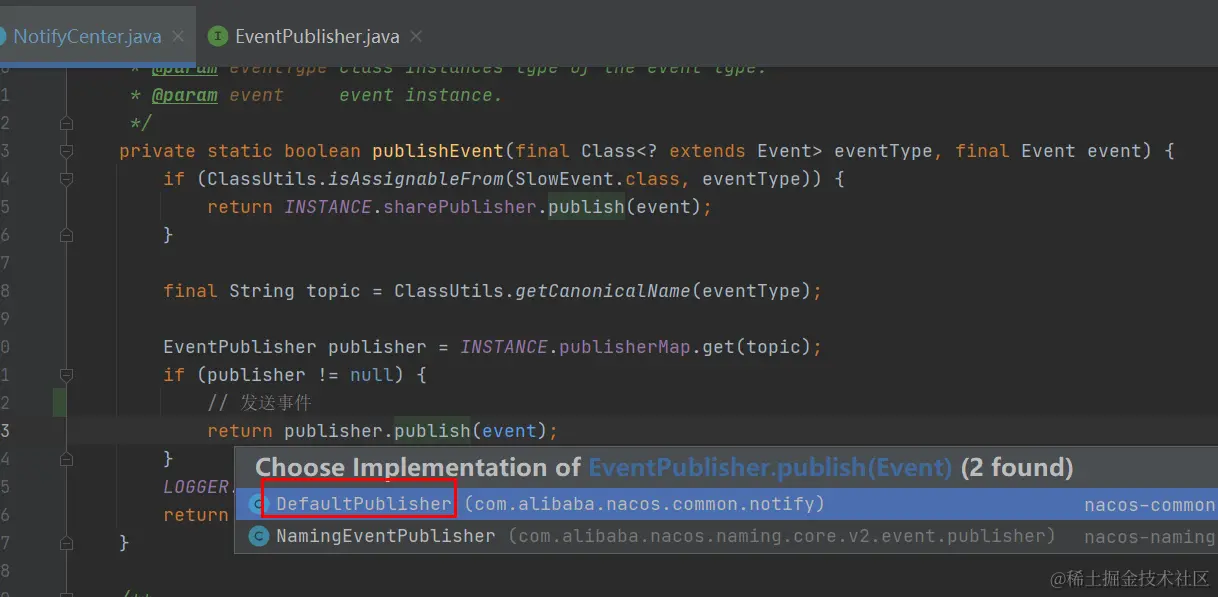Click the EventPublisher.java interface file icon

[217, 36]
